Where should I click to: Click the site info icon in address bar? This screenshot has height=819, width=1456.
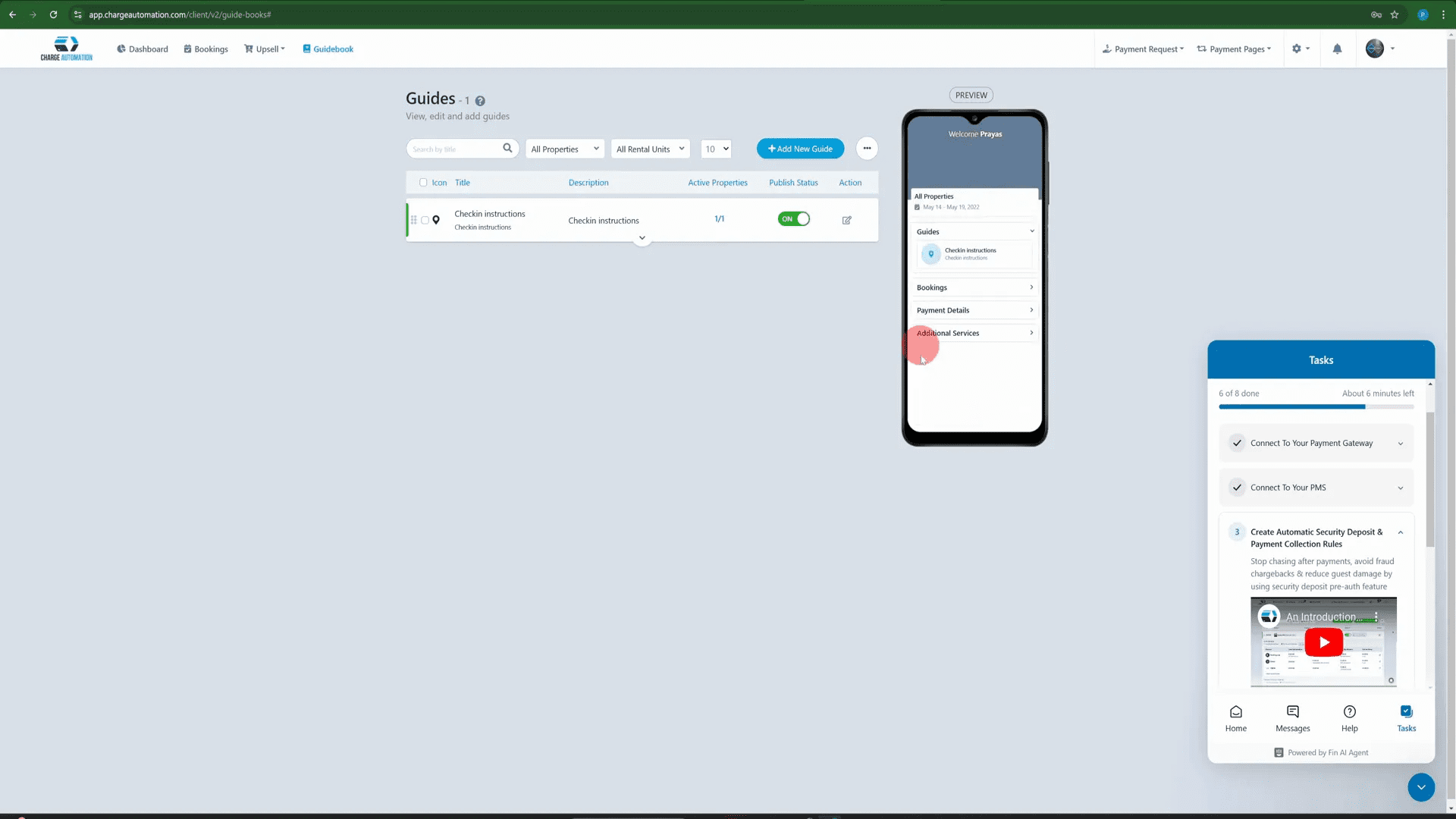77,14
